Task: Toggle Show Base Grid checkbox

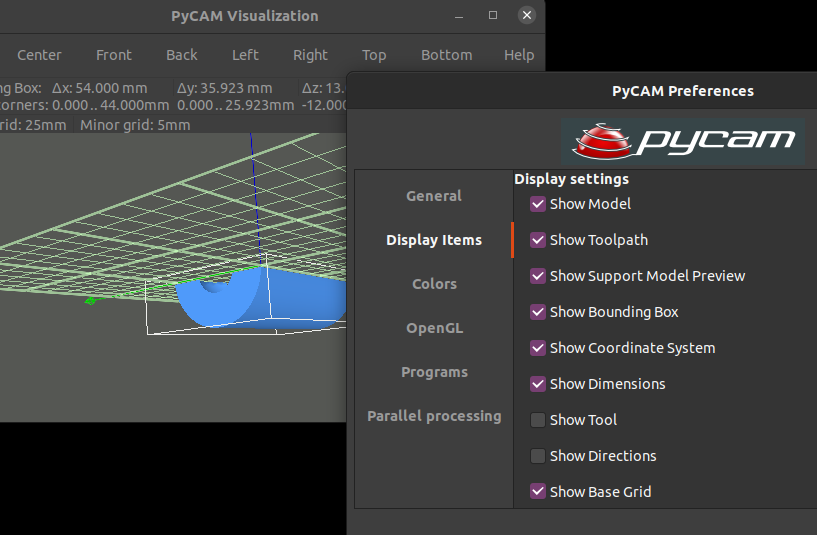Action: 538,491
